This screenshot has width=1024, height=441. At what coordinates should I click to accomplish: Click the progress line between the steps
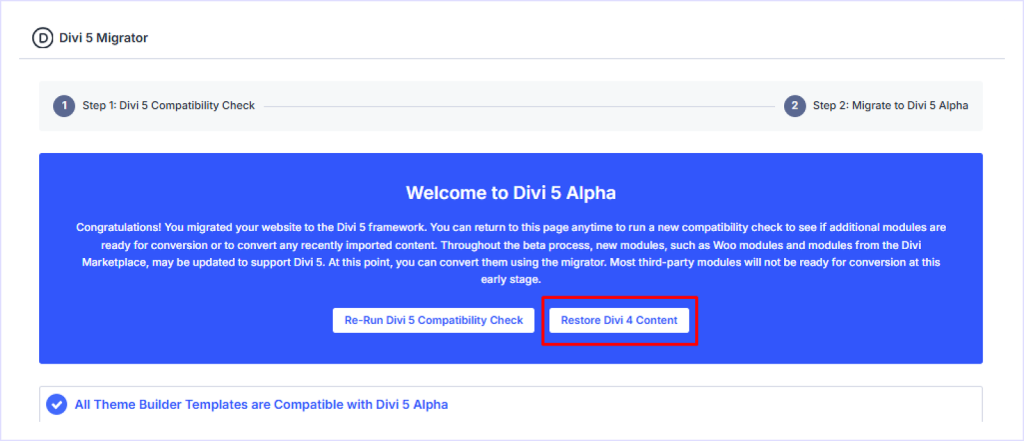pos(520,106)
